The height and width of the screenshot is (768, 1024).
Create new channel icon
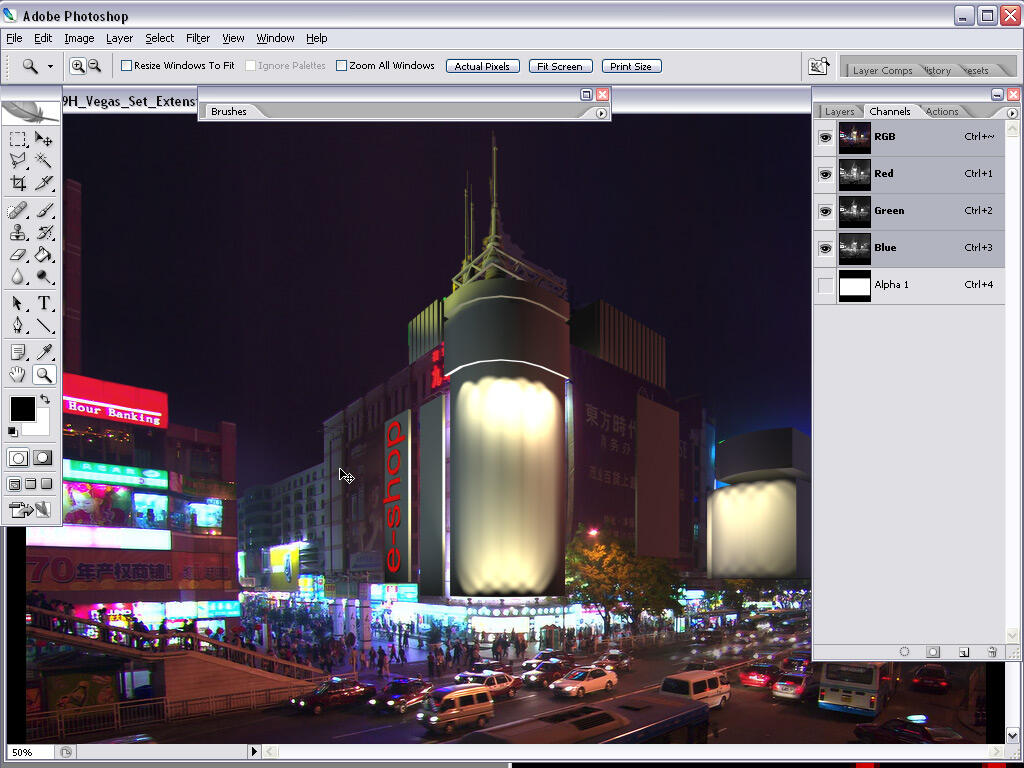point(963,652)
